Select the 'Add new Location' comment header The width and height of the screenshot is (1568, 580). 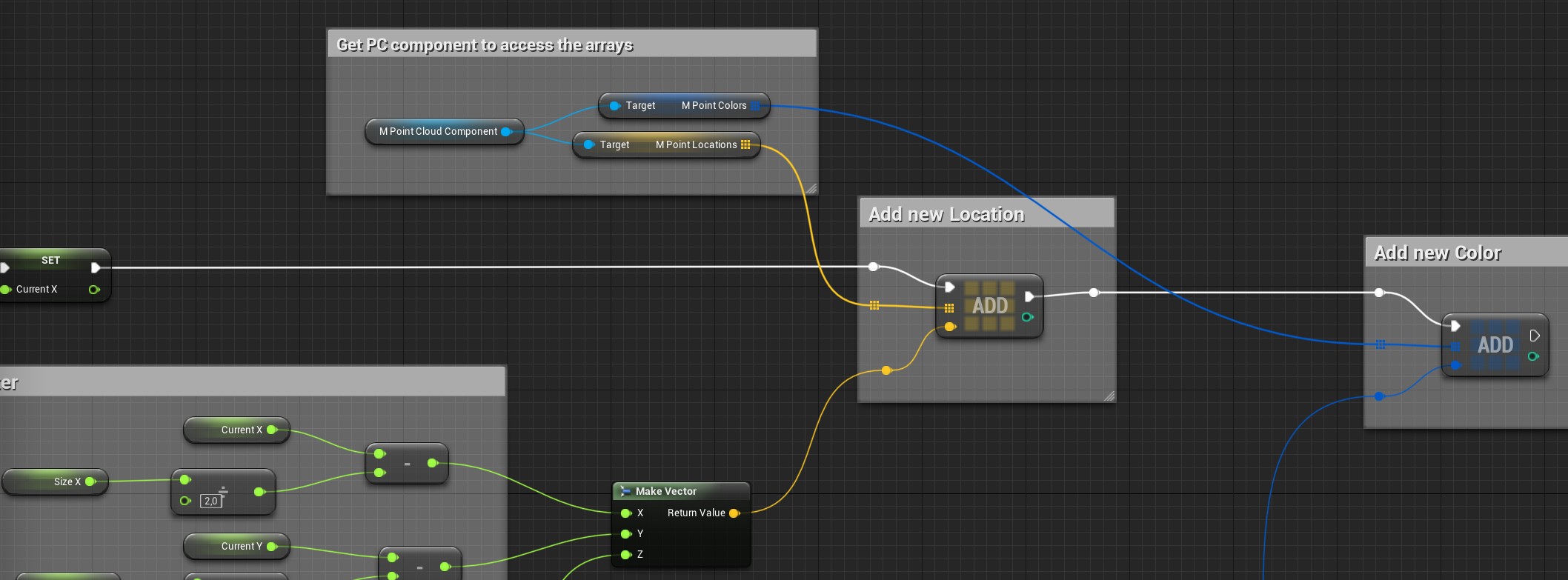pyautogui.click(x=986, y=214)
